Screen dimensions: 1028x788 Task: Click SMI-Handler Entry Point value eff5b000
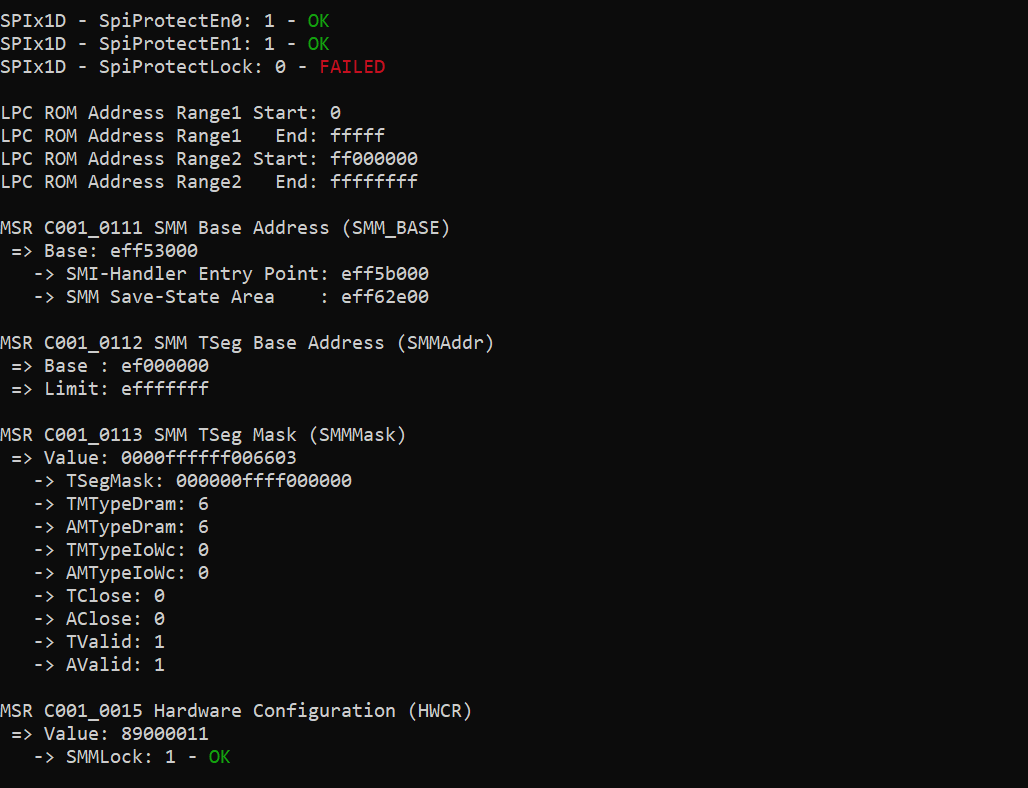[x=385, y=274]
